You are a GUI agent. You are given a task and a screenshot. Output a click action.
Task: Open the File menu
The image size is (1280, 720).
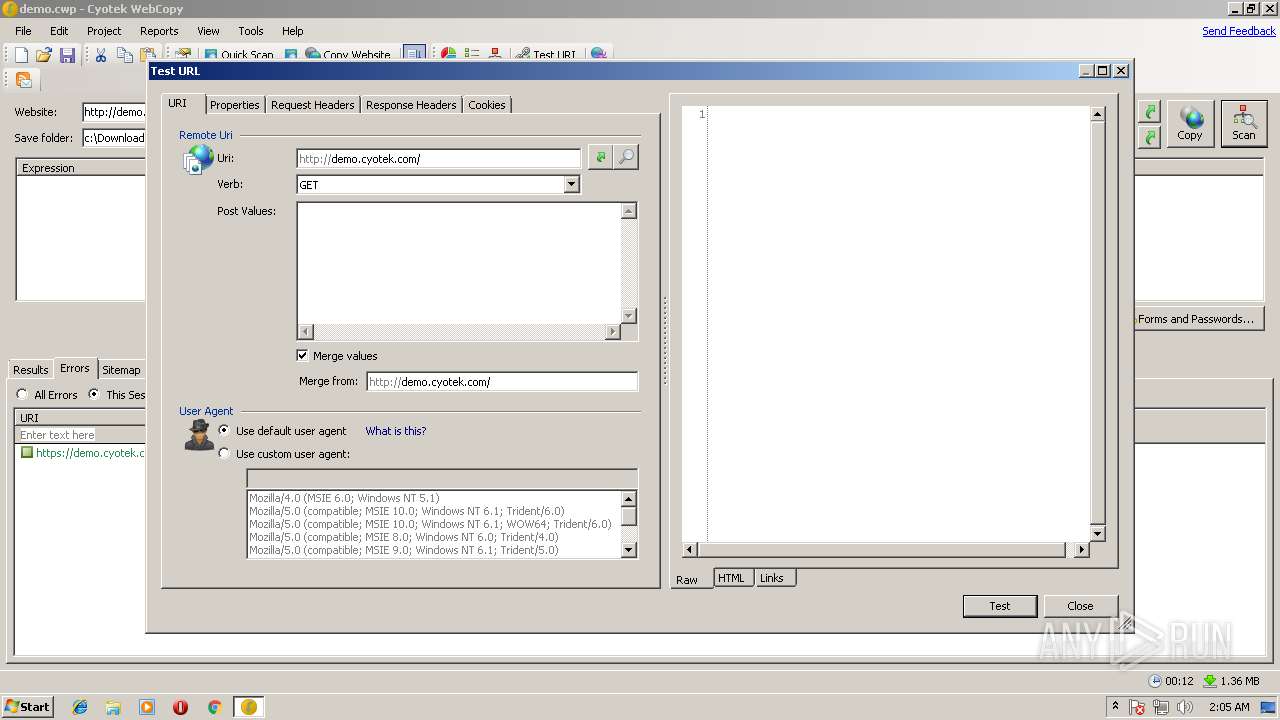pyautogui.click(x=23, y=31)
